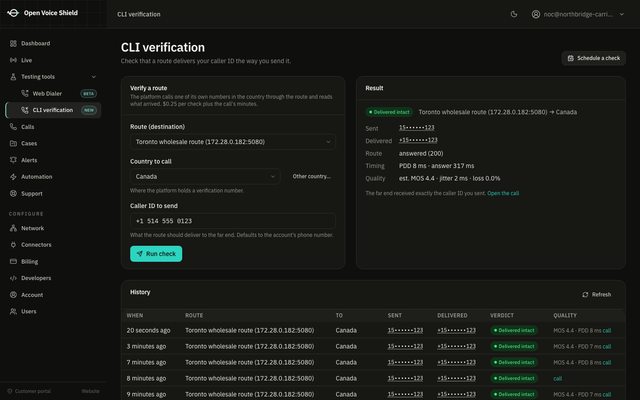Click the user avatar icon in header
Image resolution: width=640 pixels, height=400 pixels.
[x=536, y=14]
